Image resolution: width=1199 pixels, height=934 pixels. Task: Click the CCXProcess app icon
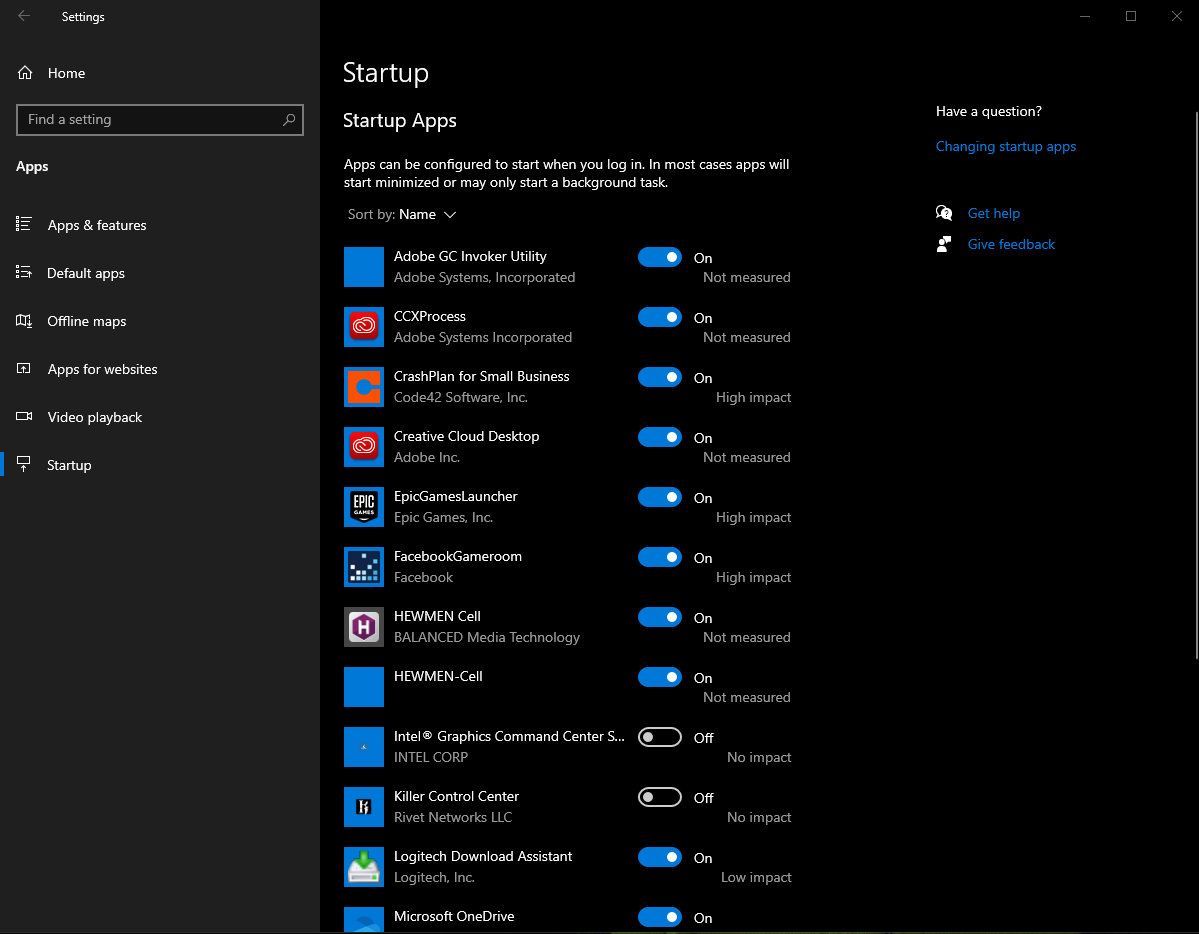point(363,327)
